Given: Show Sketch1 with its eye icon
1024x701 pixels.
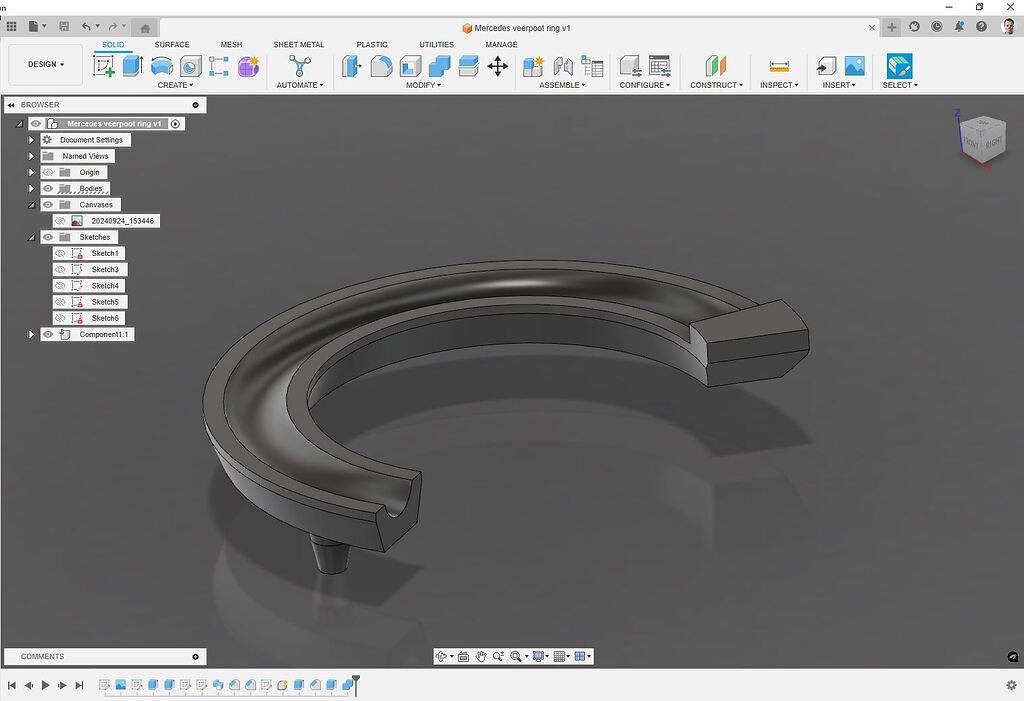Looking at the screenshot, I should tap(60, 253).
